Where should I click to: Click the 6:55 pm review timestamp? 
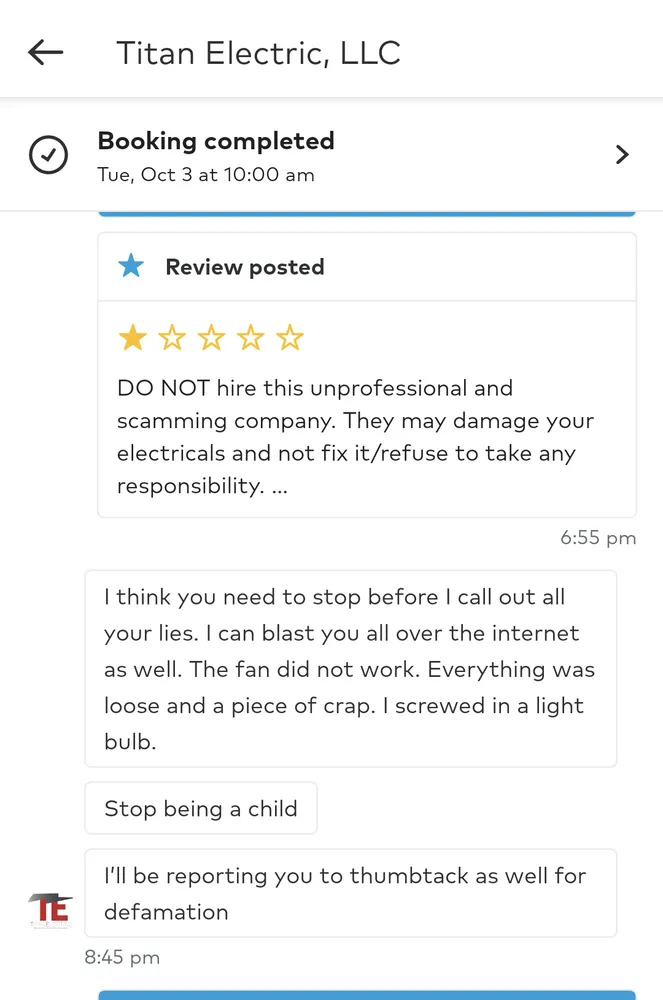[598, 538]
